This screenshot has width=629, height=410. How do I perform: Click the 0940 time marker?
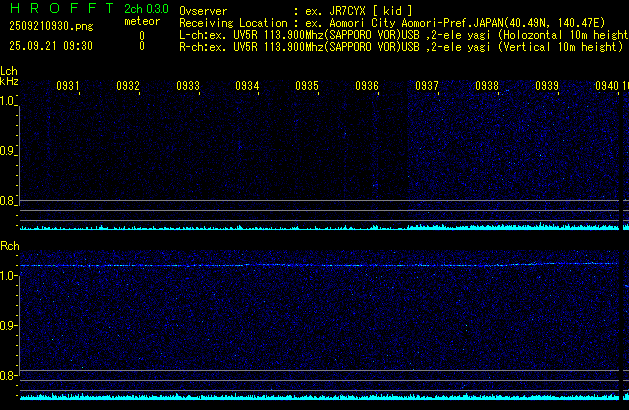pos(606,87)
